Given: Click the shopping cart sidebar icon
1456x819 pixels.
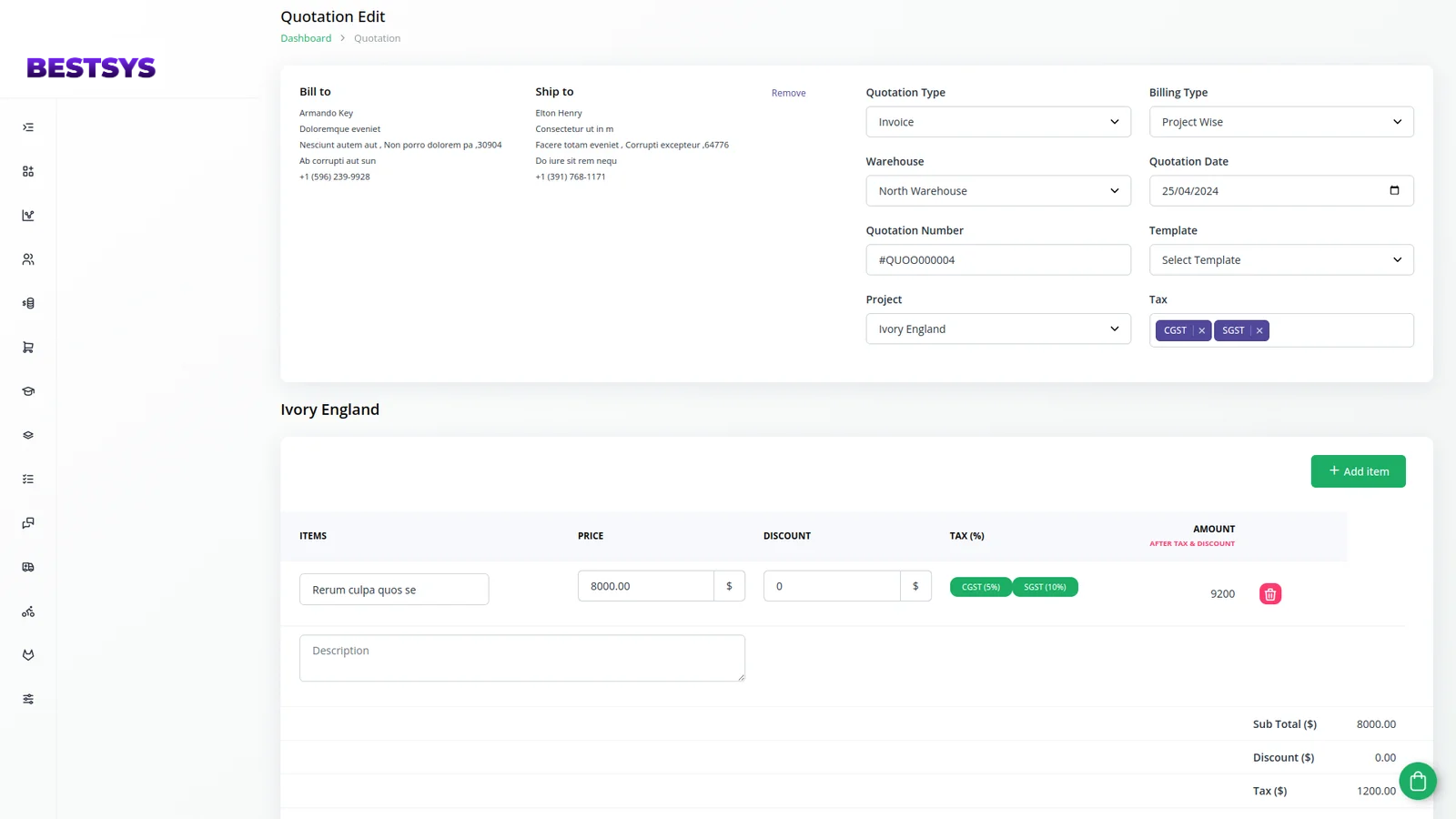Looking at the screenshot, I should [28, 348].
